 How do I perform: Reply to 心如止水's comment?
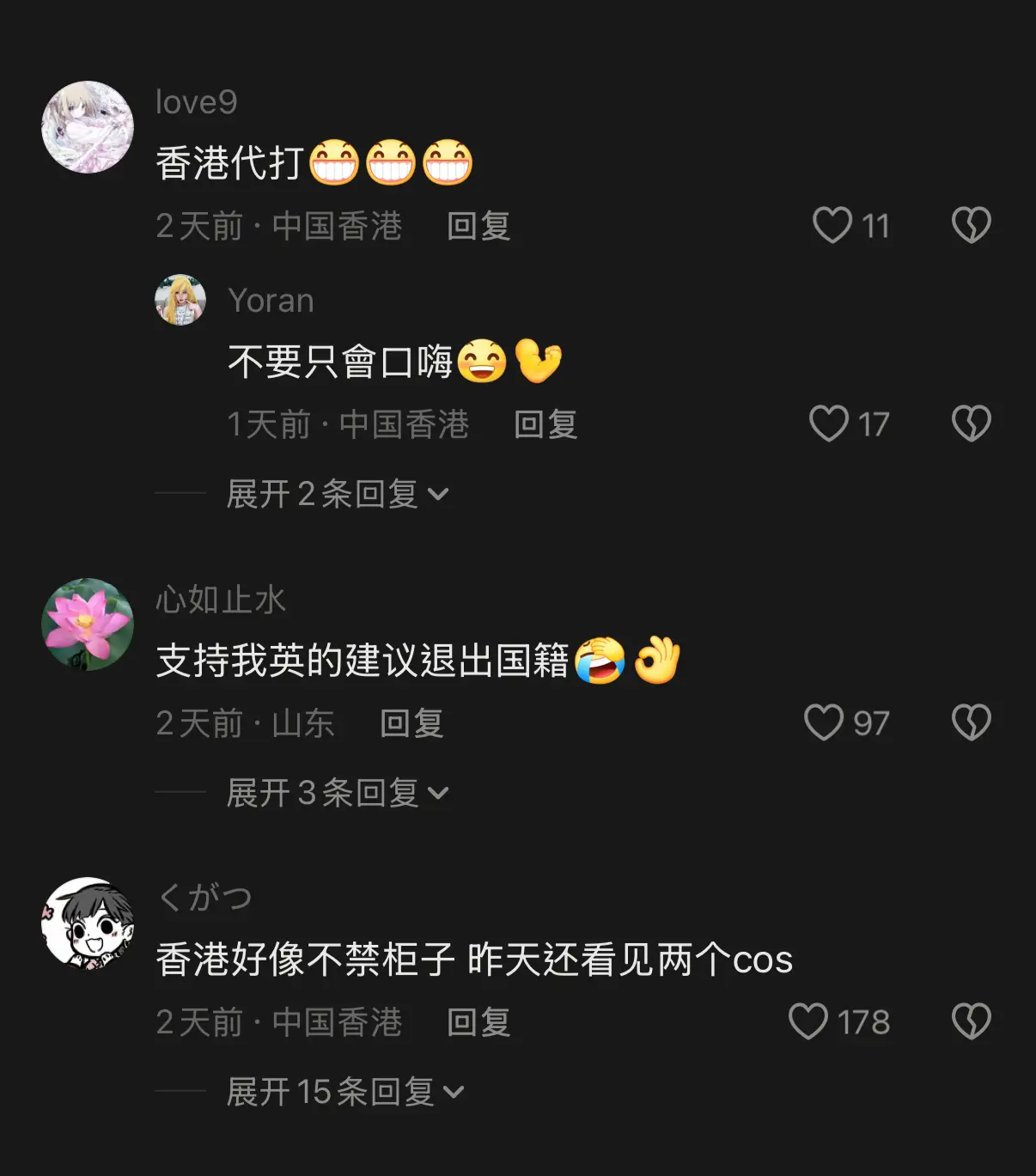click(411, 723)
